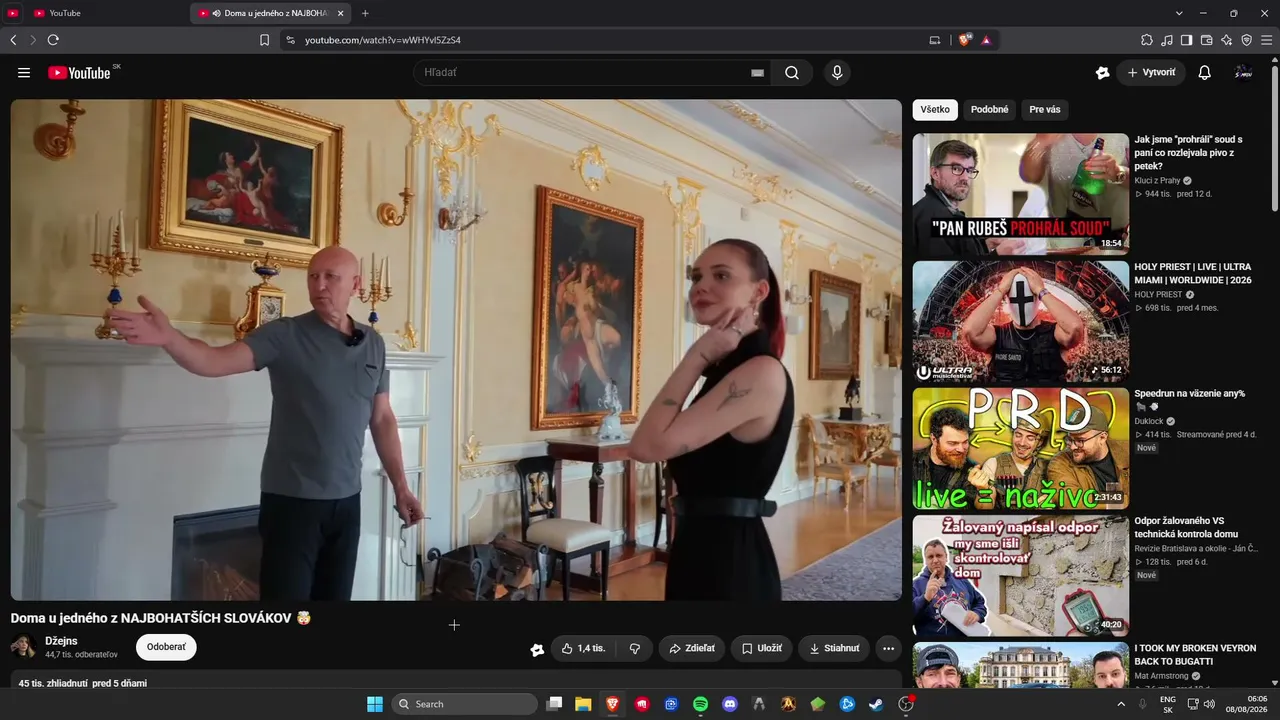The height and width of the screenshot is (720, 1280).
Task: Click the Zdieľať share button
Action: coord(692,648)
